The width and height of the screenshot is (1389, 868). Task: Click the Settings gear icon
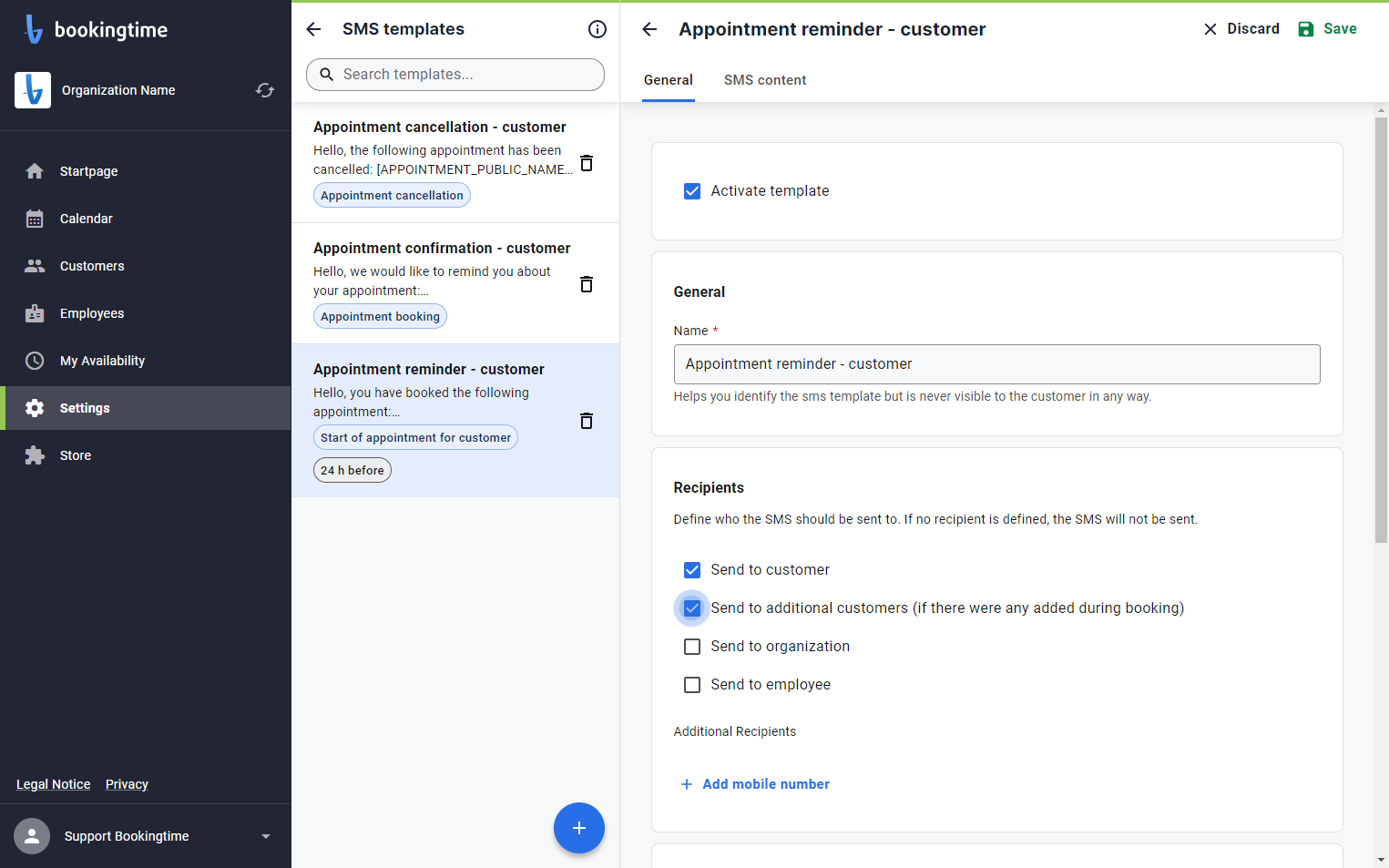(35, 408)
